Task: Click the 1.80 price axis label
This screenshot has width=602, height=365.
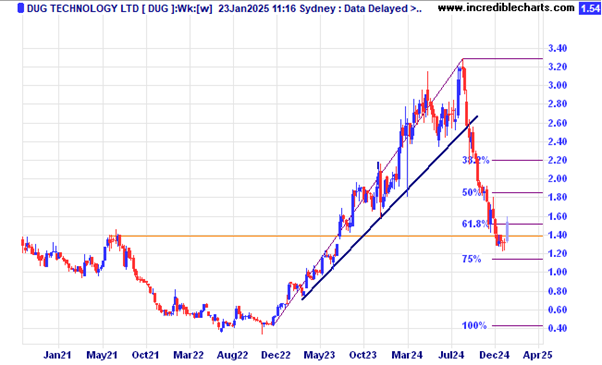Action: point(557,197)
